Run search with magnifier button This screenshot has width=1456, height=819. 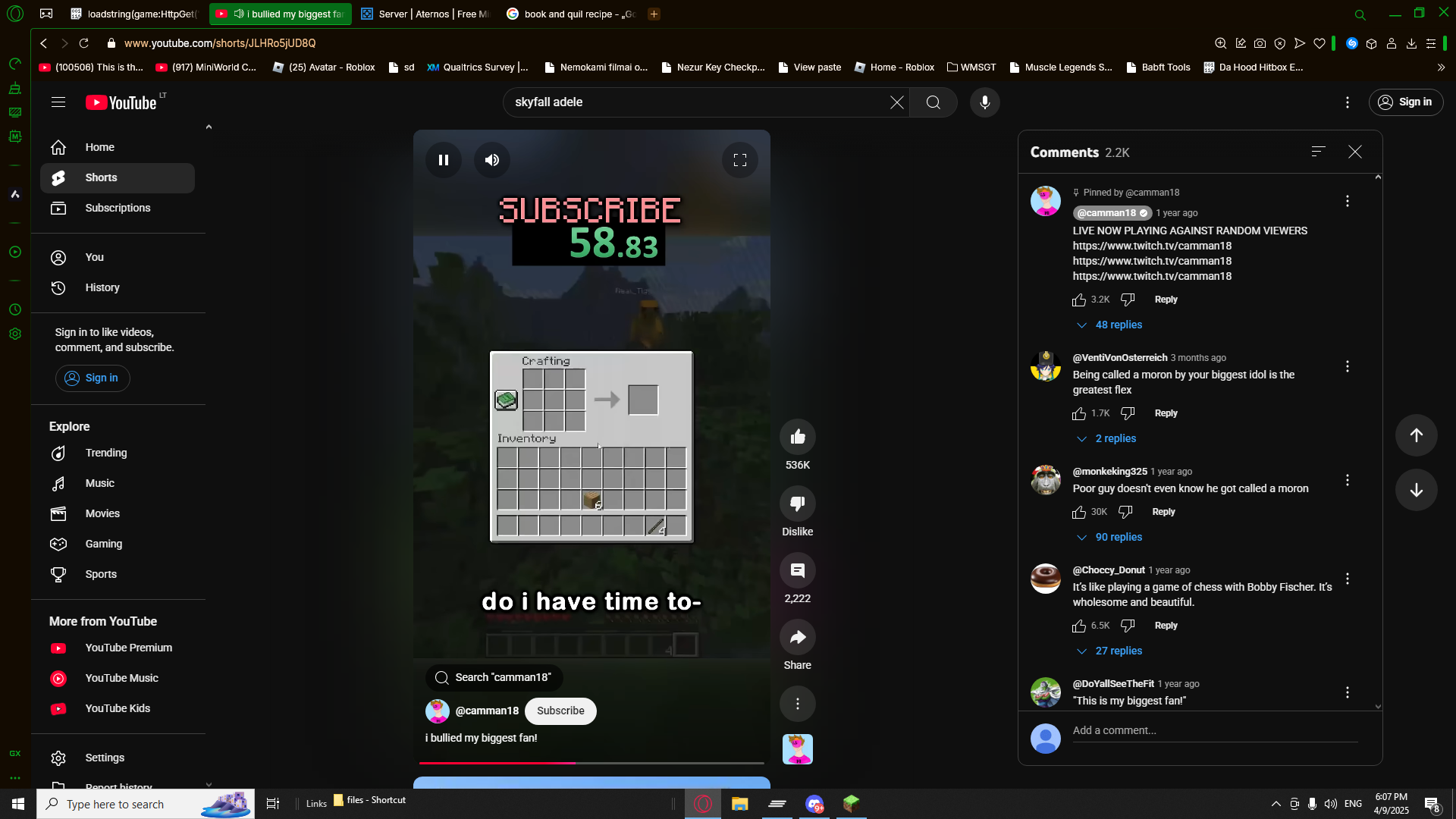(x=934, y=102)
